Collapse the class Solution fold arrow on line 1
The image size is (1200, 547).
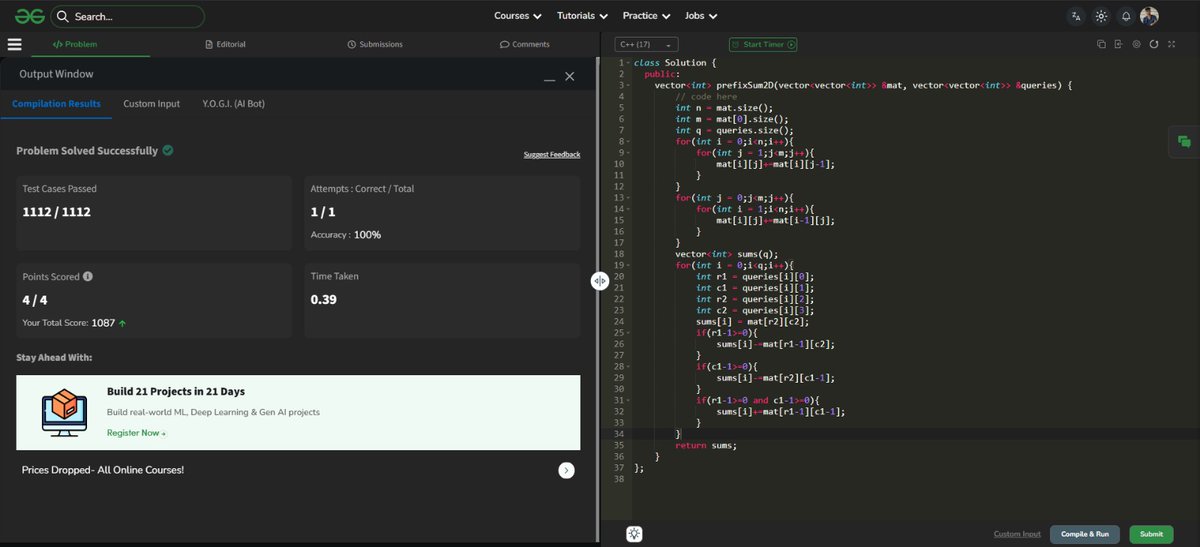pos(628,63)
